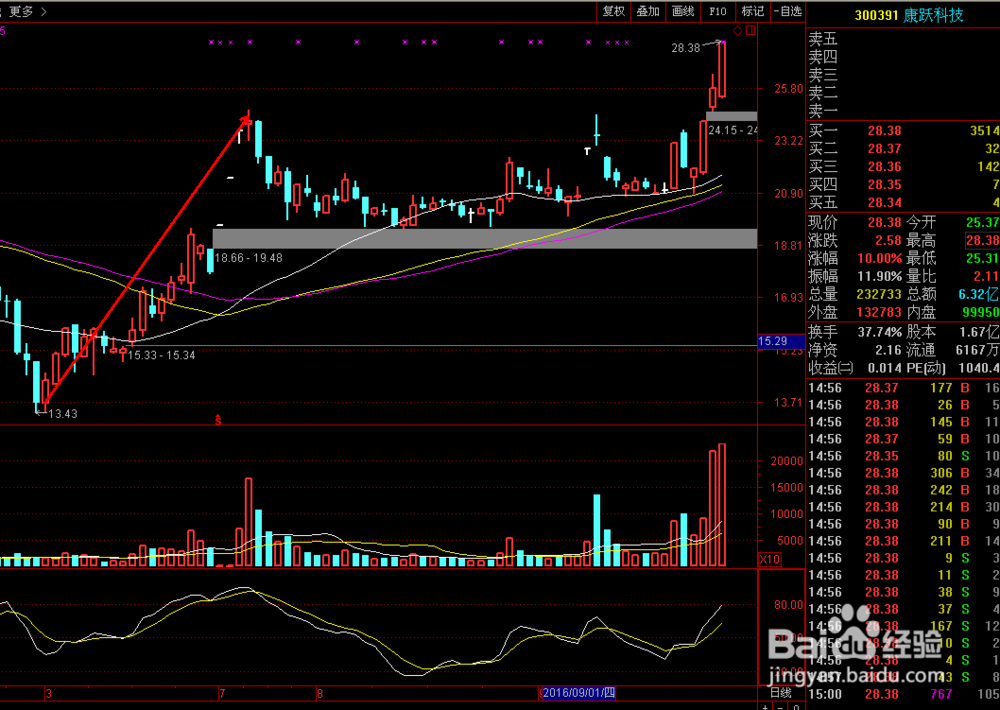Click the 28.38 high price label on chart
The height and width of the screenshot is (710, 1000).
click(x=686, y=48)
